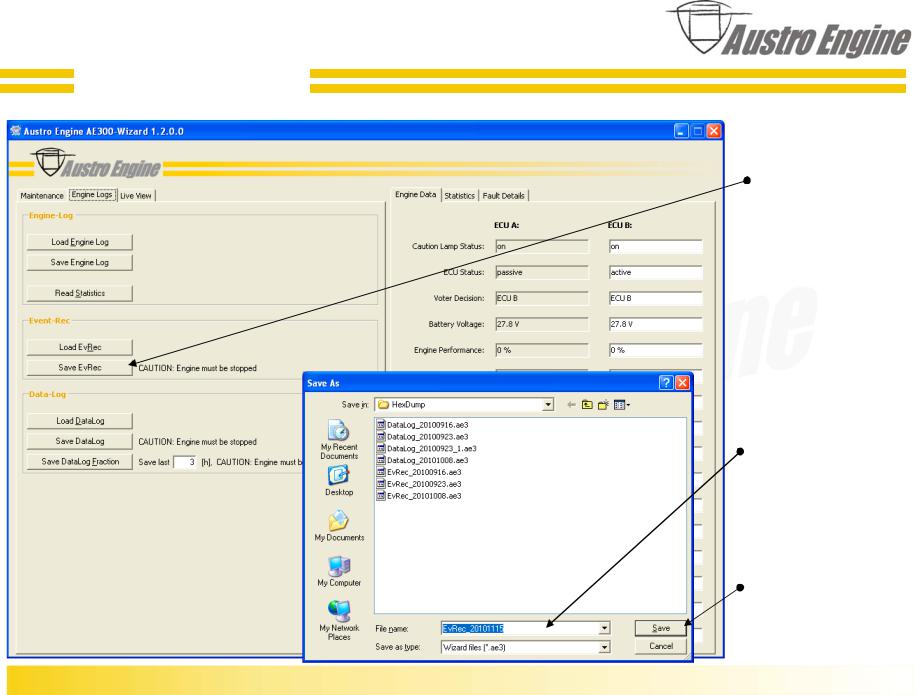915x695 pixels.
Task: Open Desktop shortcut in Save As
Action: tap(338, 481)
